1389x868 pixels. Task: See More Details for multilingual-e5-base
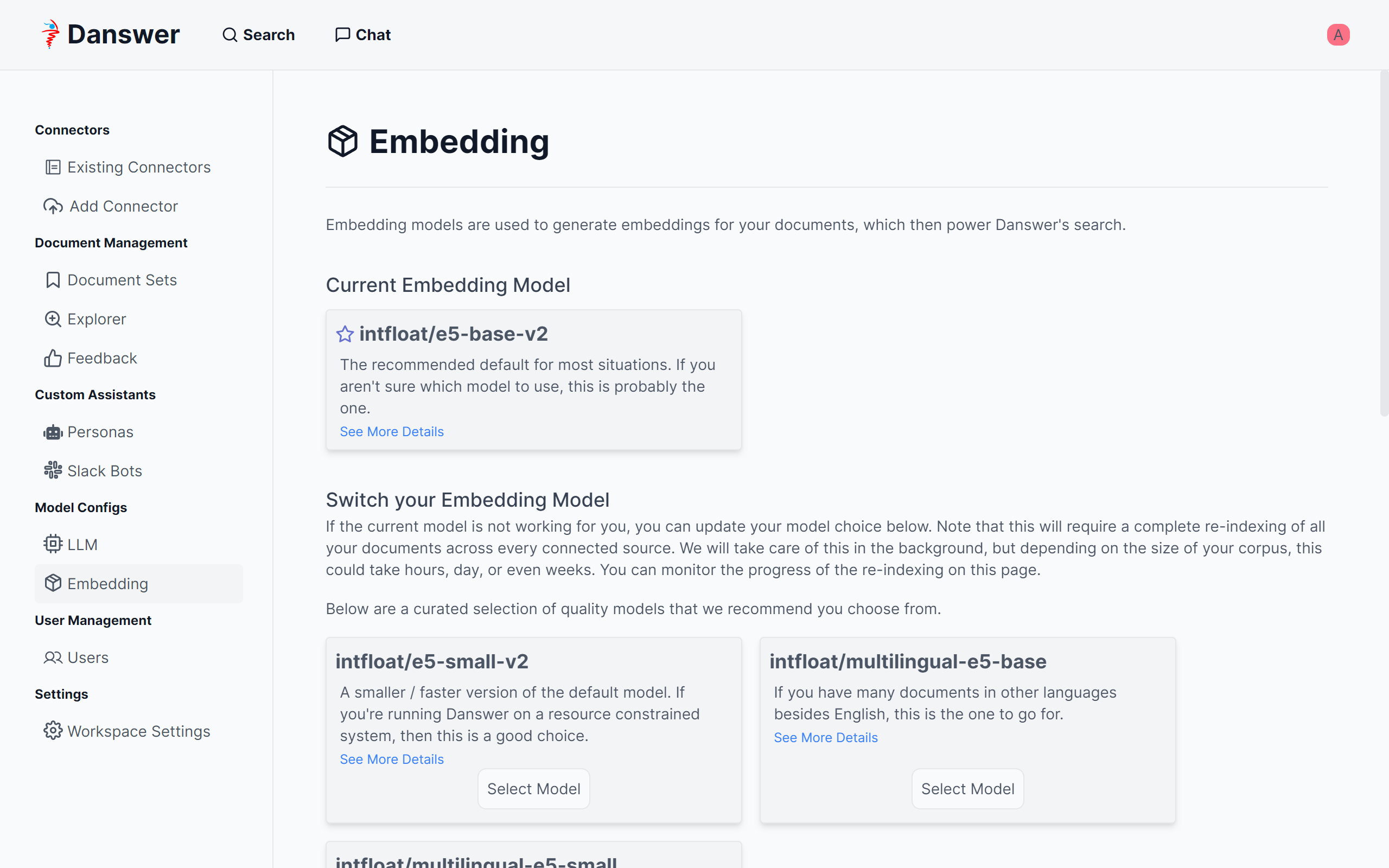[x=825, y=738]
